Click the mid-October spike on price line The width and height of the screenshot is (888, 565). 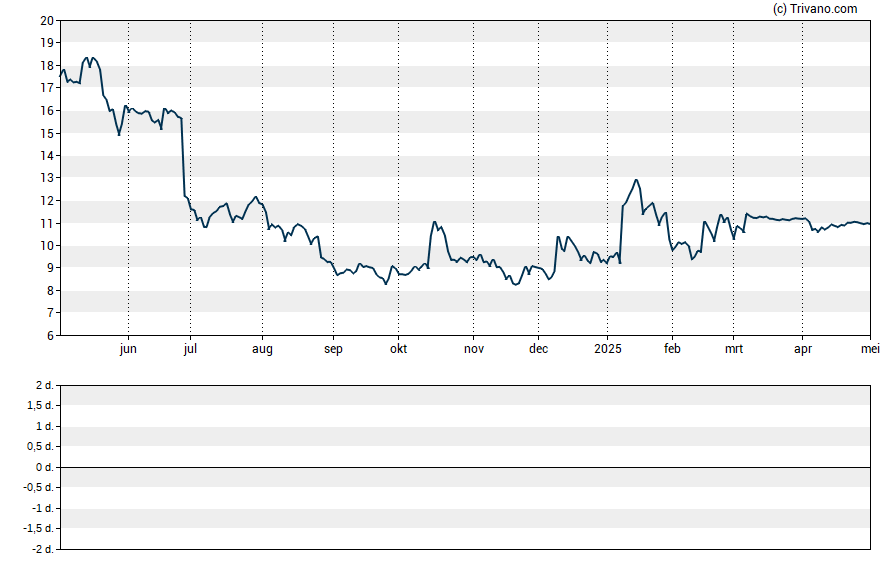[434, 222]
